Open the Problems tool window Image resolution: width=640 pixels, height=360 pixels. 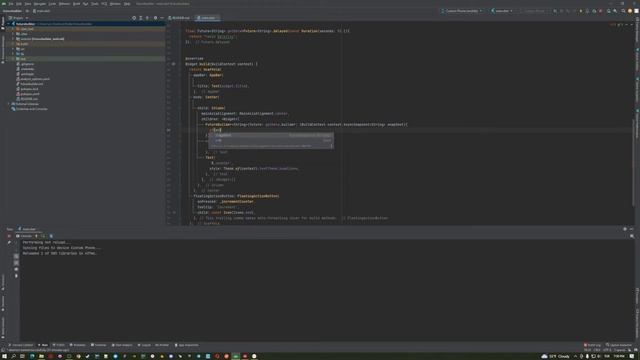point(78,345)
